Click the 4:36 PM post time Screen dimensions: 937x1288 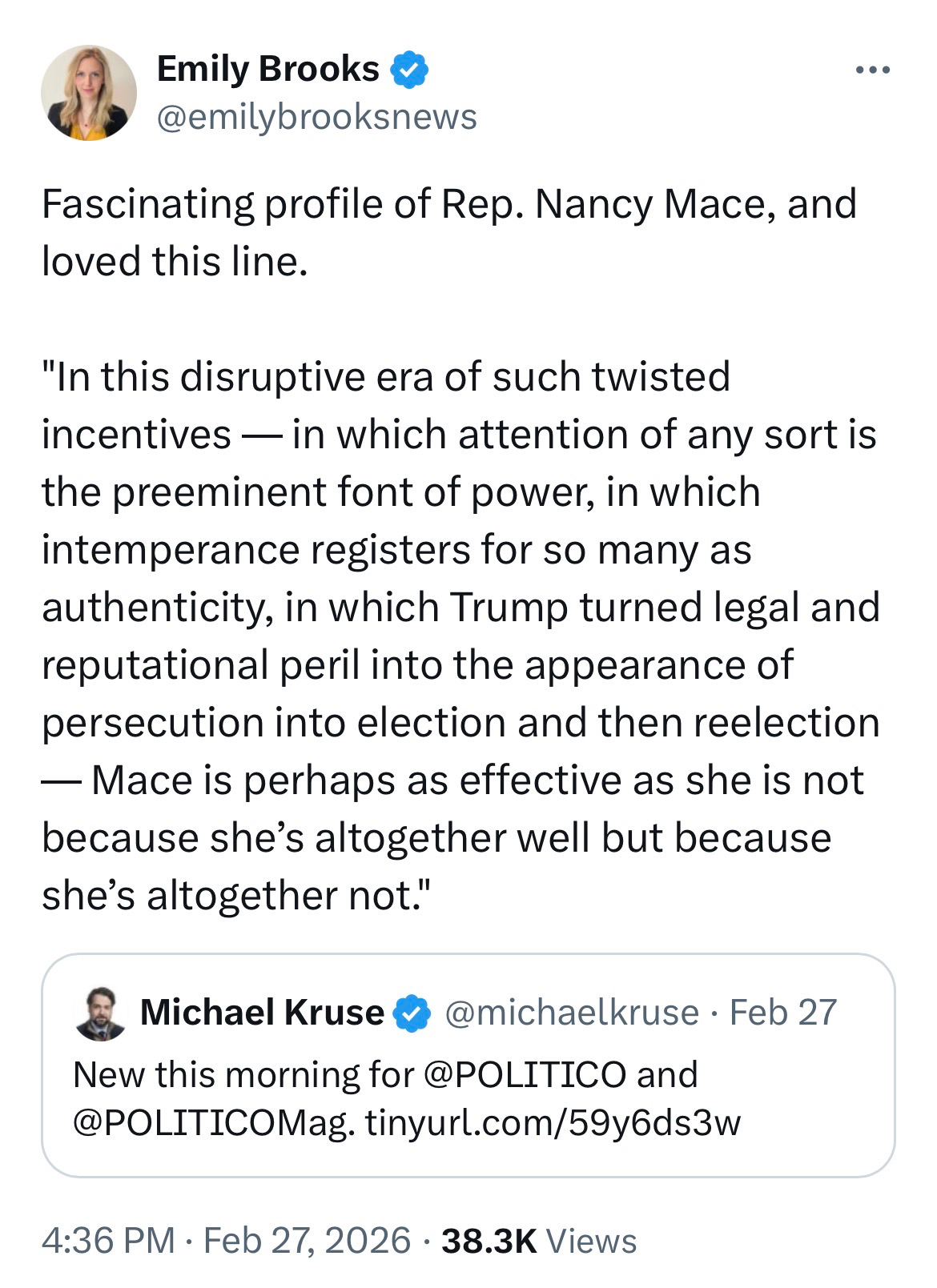pos(108,1241)
